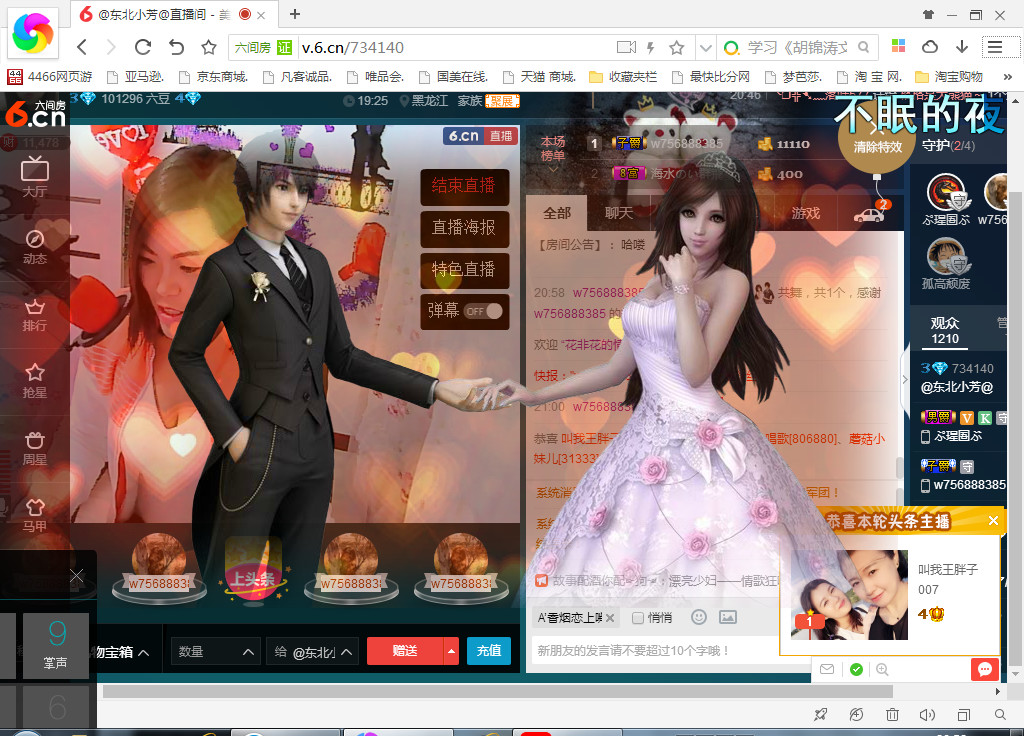
Task: Restore the recently closed tab
Action: point(176,47)
